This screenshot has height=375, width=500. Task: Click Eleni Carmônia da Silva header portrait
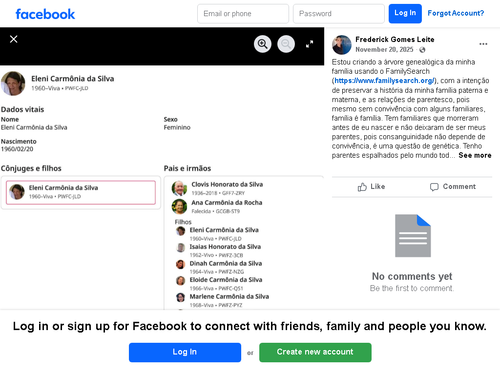pos(13,83)
